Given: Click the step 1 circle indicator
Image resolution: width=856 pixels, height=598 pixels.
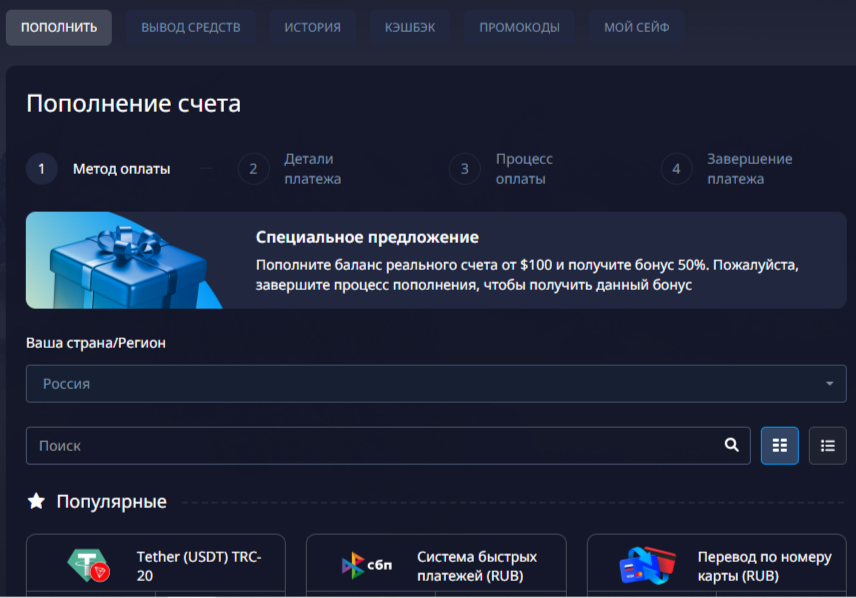Looking at the screenshot, I should 41,169.
